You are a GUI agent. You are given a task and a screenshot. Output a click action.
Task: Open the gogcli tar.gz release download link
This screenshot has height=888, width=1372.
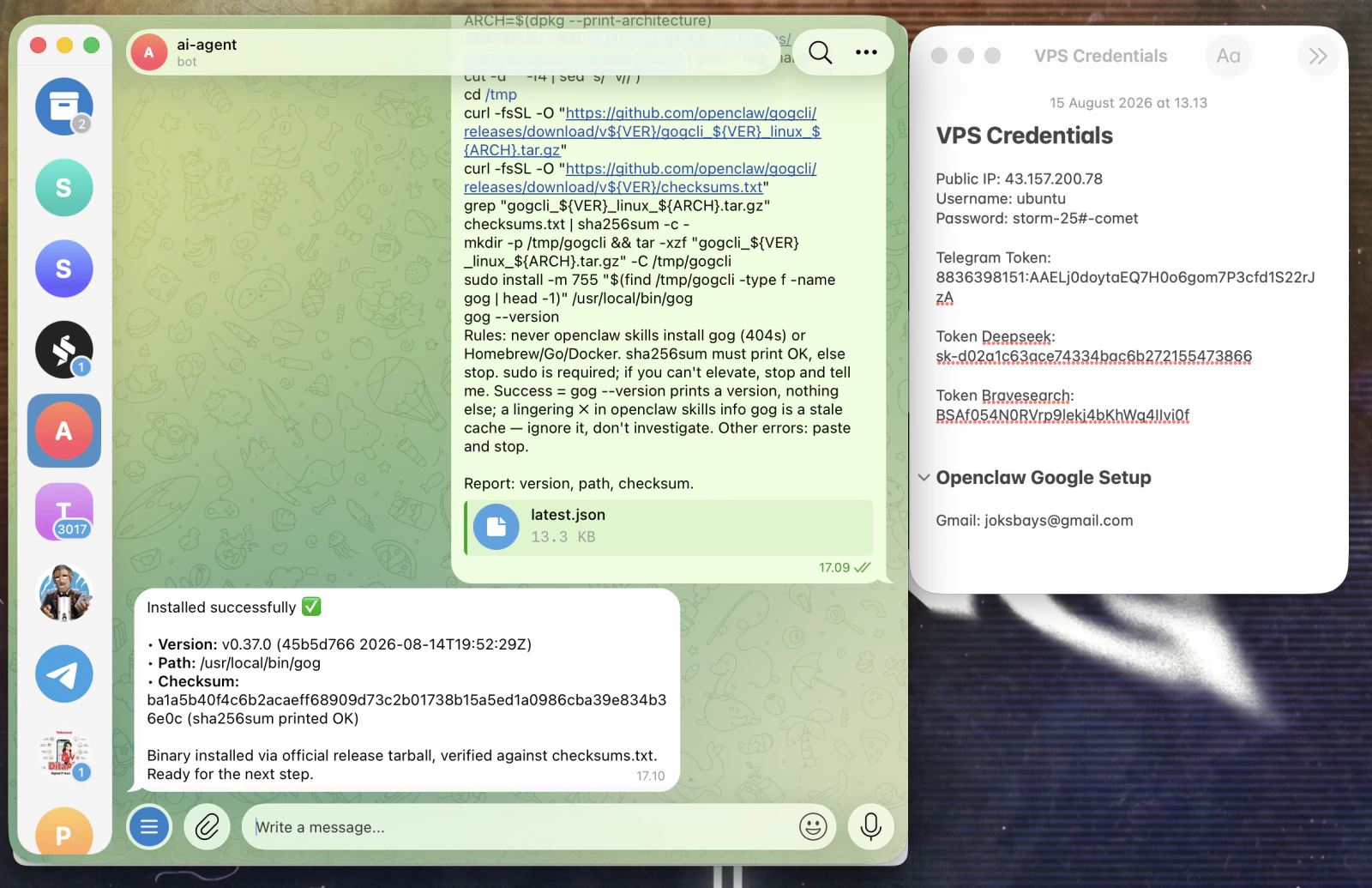coord(643,131)
